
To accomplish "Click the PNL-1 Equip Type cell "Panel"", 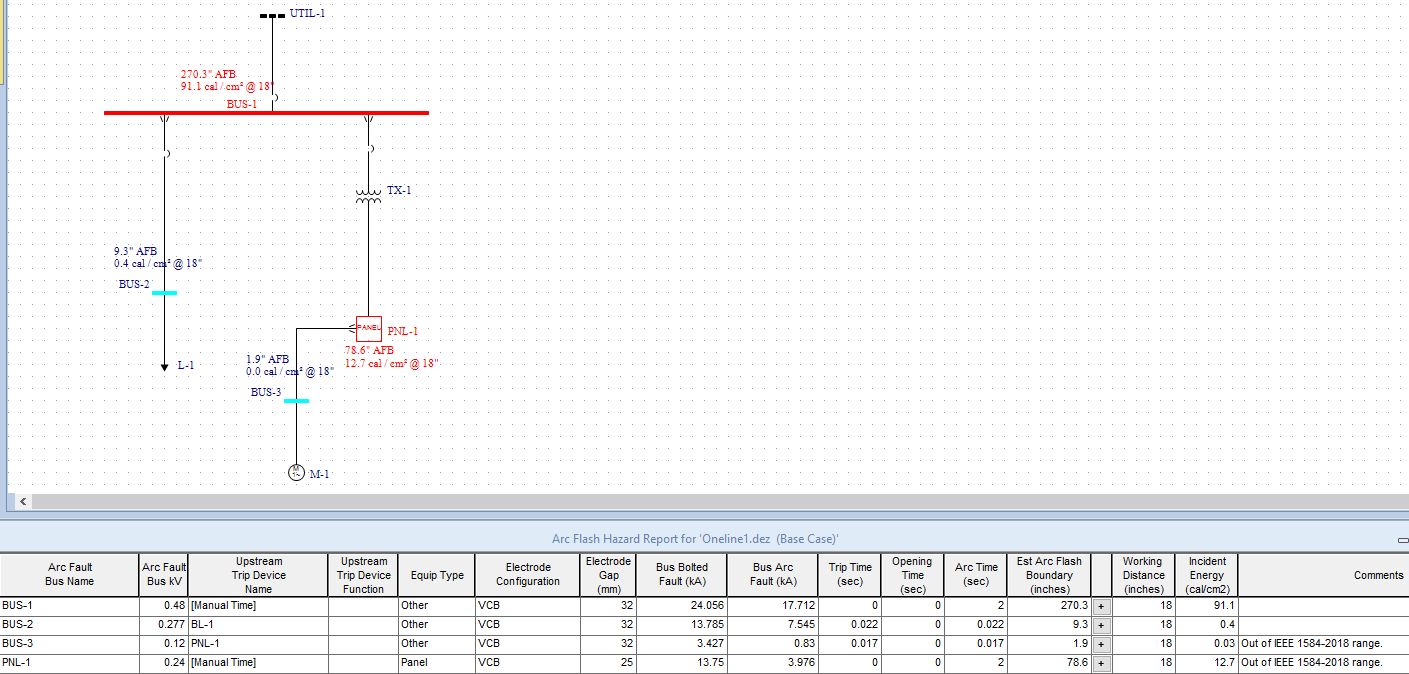I will tap(436, 663).
